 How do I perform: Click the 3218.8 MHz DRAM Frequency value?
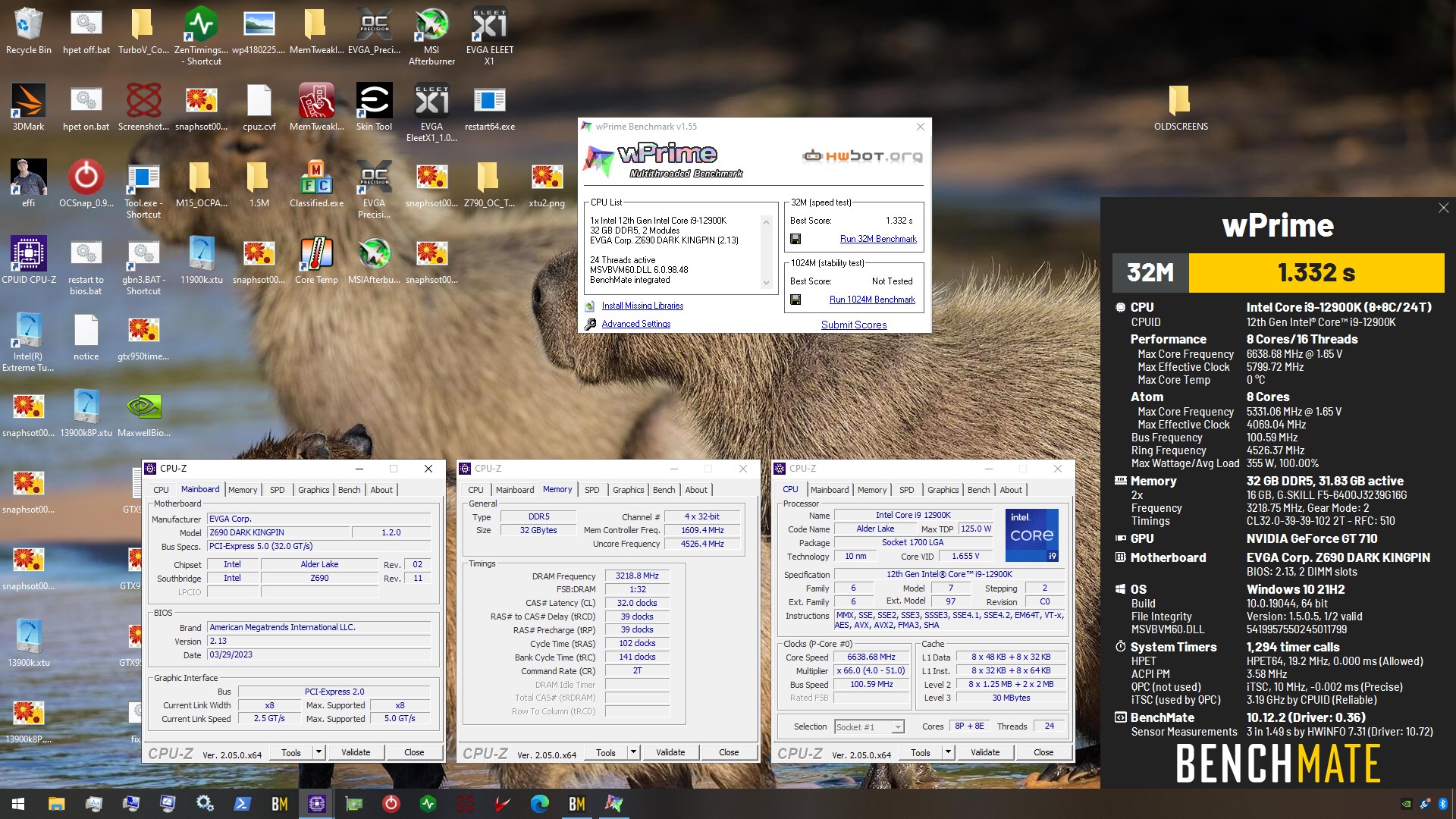(x=637, y=576)
